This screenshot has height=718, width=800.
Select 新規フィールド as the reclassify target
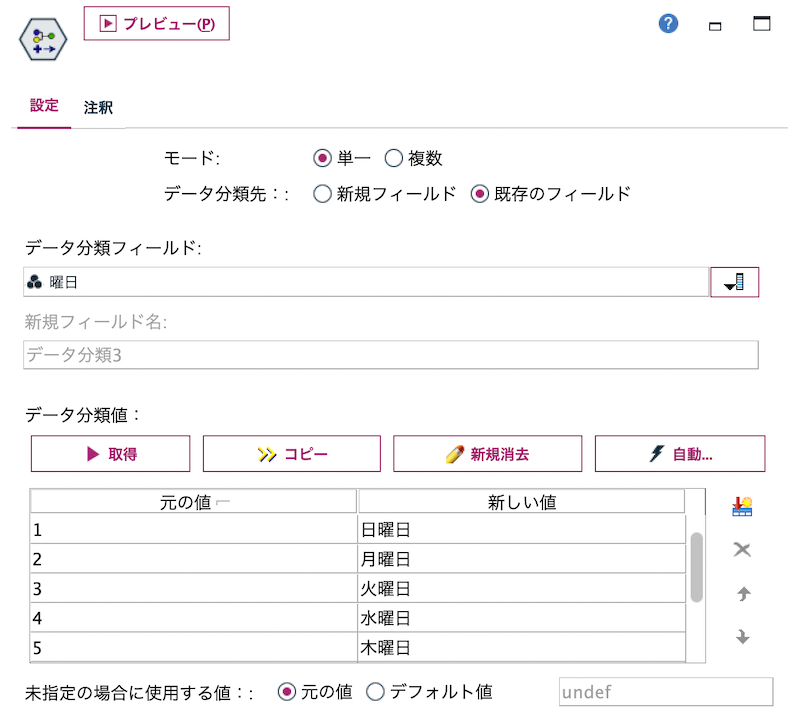[x=324, y=195]
